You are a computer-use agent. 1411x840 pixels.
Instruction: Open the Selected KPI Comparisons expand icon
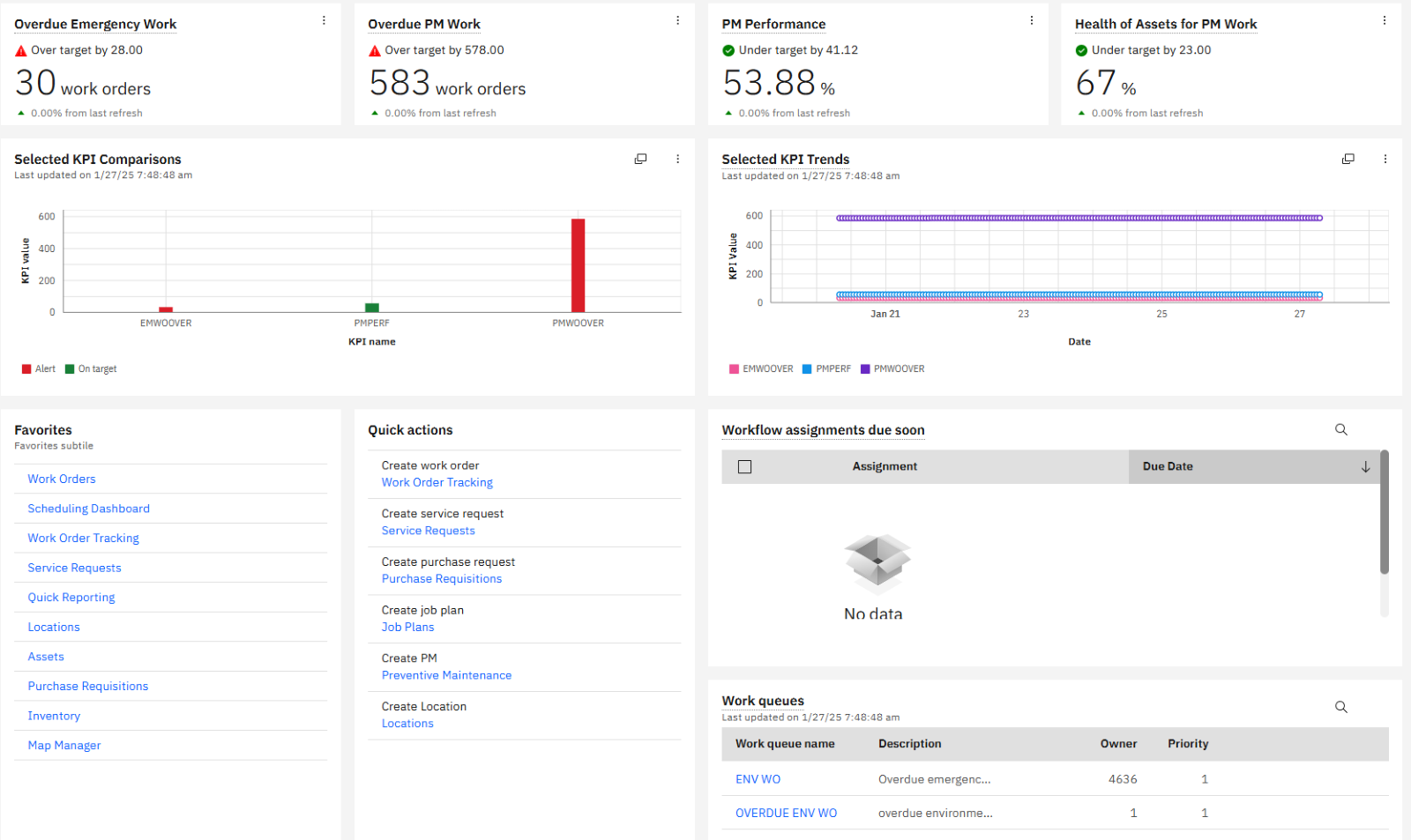coord(640,159)
